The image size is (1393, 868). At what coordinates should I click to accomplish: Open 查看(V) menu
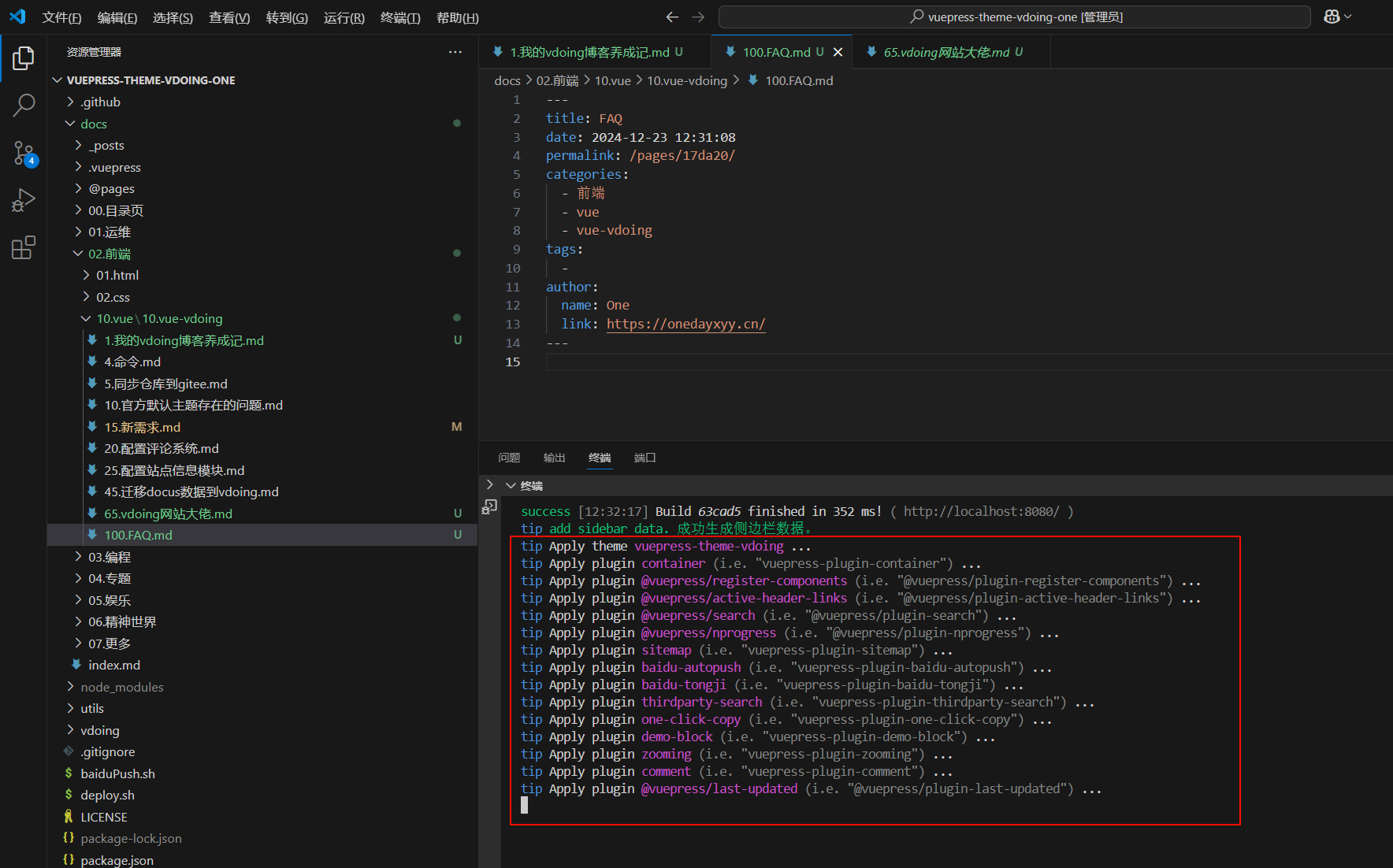(229, 17)
